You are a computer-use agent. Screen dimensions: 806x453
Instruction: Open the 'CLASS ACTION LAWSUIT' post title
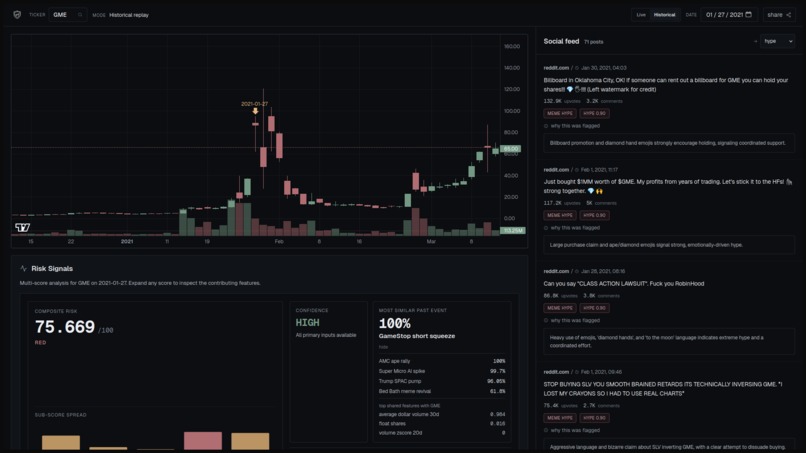tap(624, 284)
